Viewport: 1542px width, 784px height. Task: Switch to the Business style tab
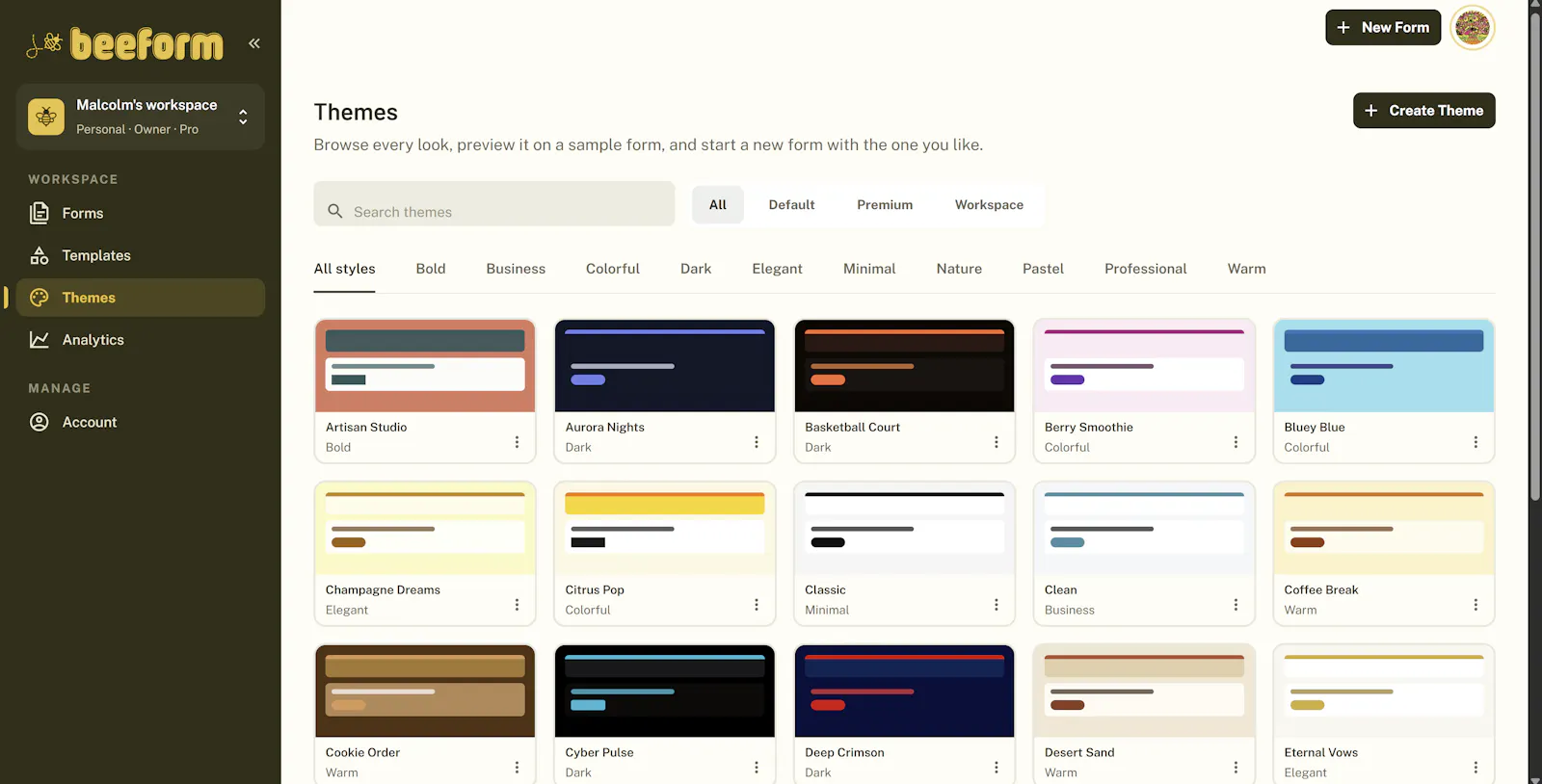(516, 269)
